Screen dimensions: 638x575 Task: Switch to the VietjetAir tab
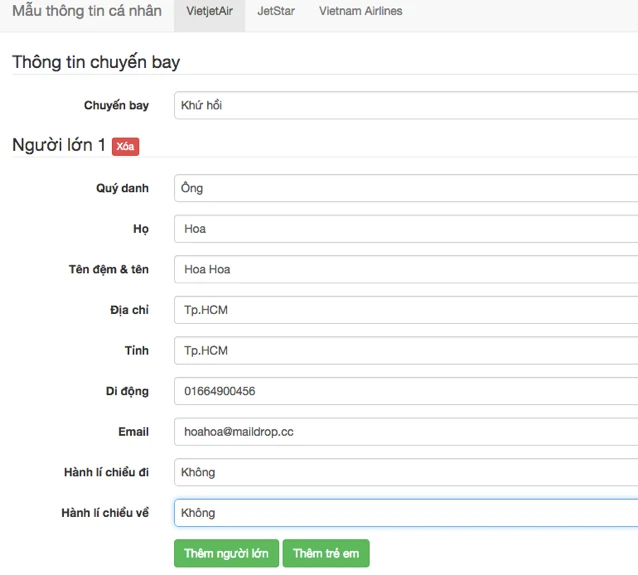click(210, 11)
